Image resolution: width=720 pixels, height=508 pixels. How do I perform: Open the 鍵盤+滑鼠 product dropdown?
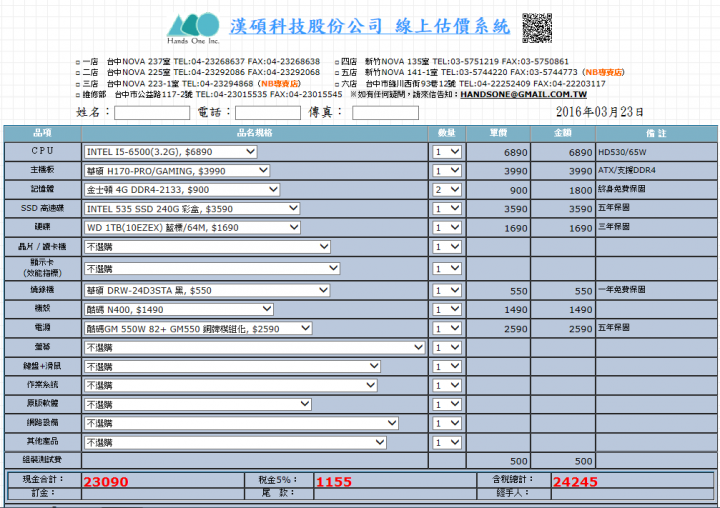[232, 367]
